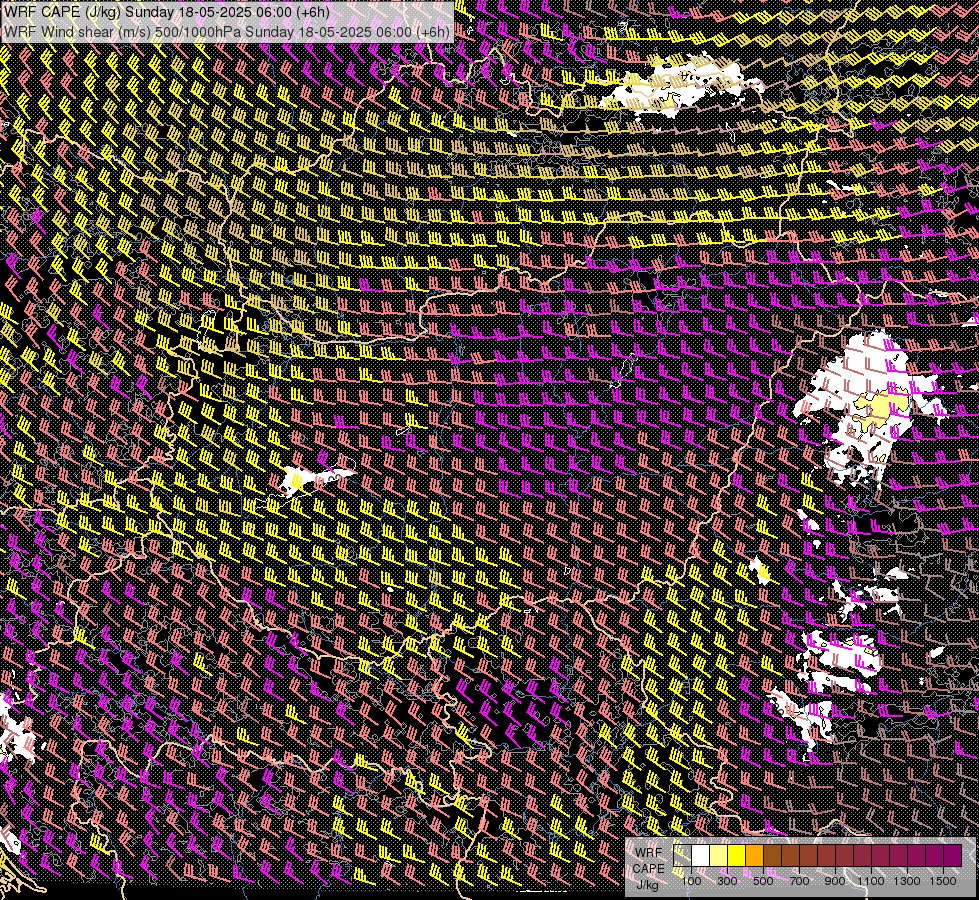Image resolution: width=979 pixels, height=900 pixels.
Task: Select the white 100 J/kg legend swatch
Action: click(x=701, y=856)
